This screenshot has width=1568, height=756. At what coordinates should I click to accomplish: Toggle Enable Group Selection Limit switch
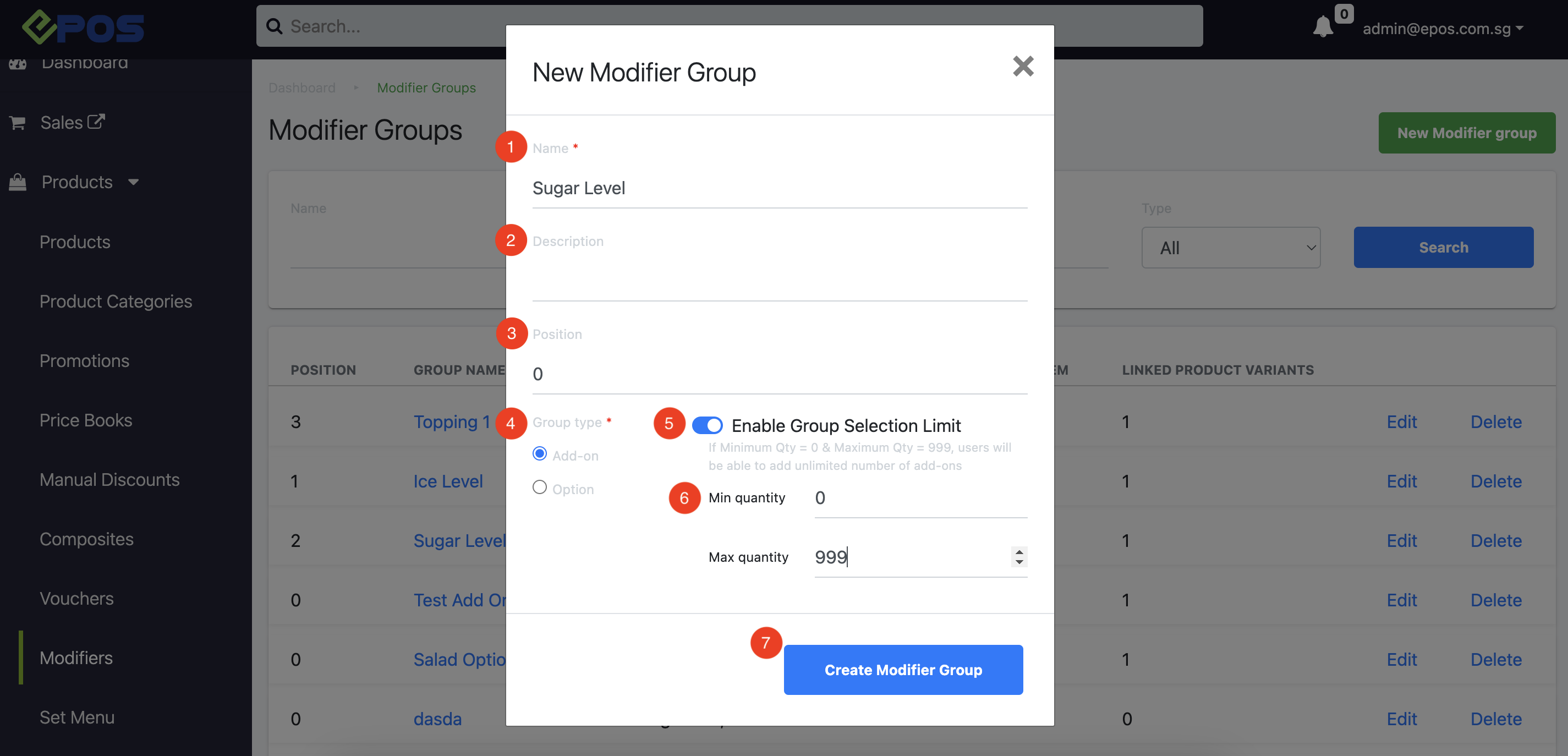click(706, 425)
